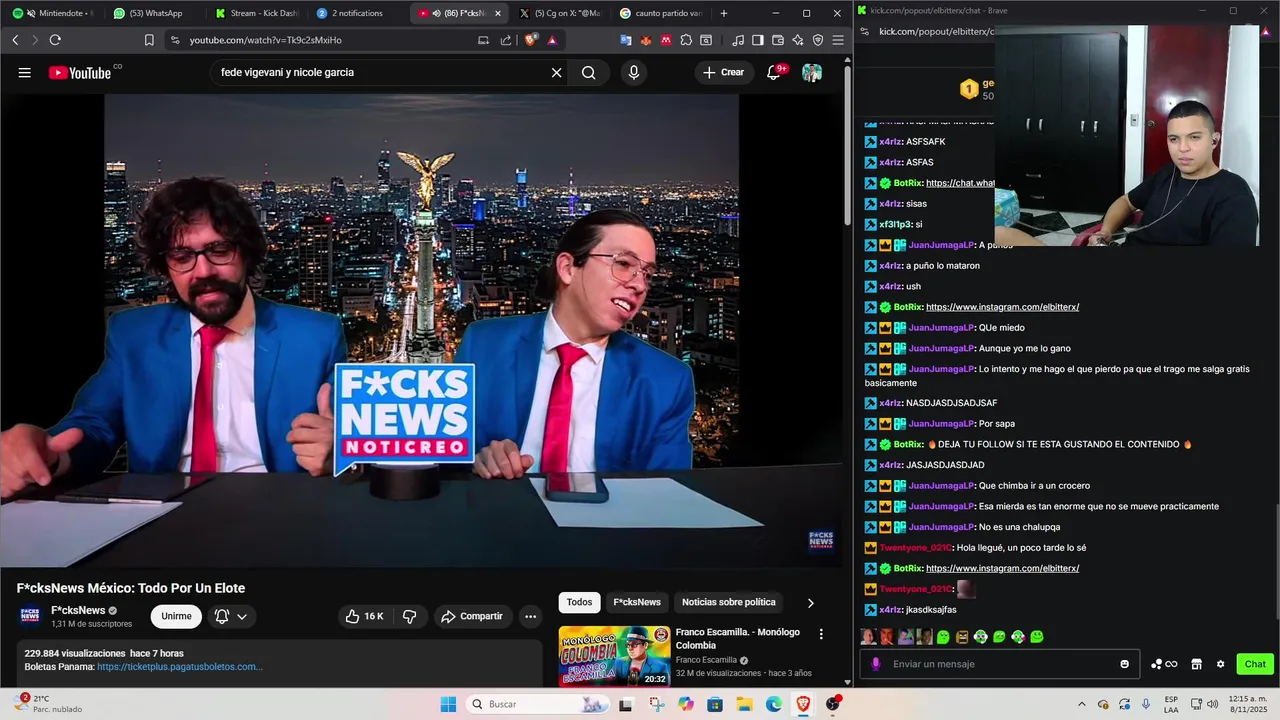Click Enviar un mensaje chat field

[1000, 664]
